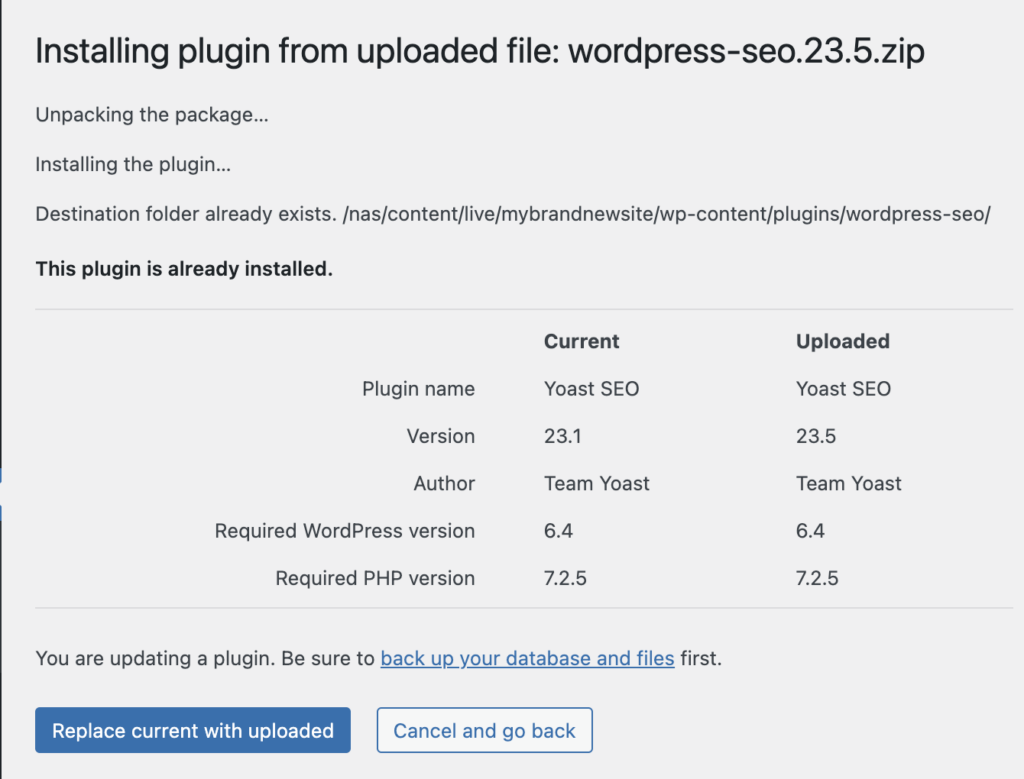Click the "Cancel and go back" button

pyautogui.click(x=484, y=730)
